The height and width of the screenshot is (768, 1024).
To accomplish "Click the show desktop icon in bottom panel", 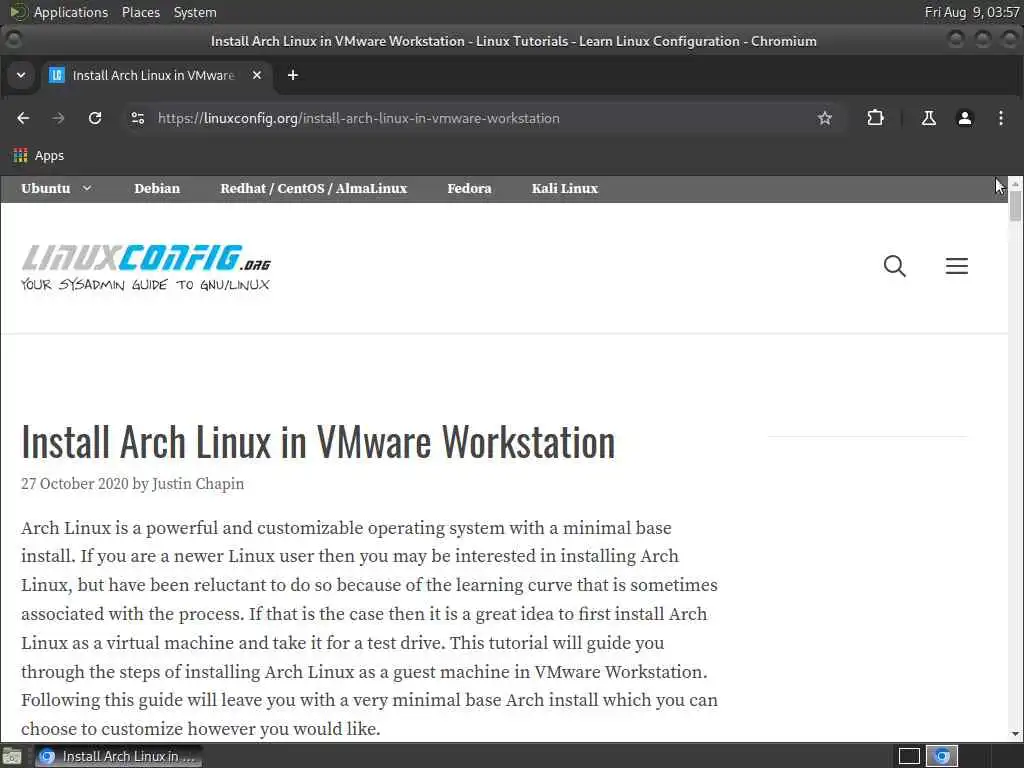I will tap(12, 756).
